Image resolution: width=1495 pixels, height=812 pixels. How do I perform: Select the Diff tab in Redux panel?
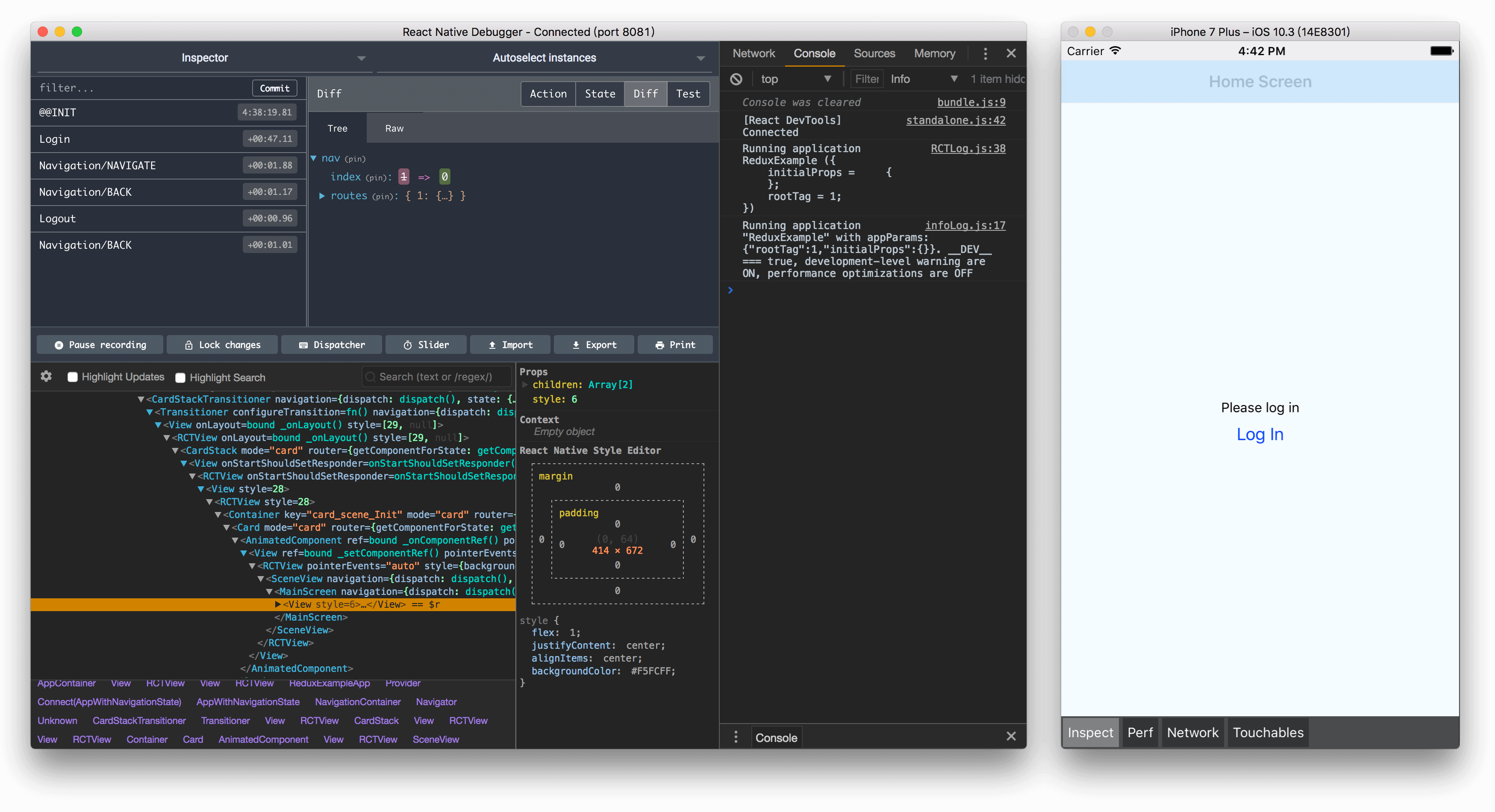pyautogui.click(x=644, y=93)
